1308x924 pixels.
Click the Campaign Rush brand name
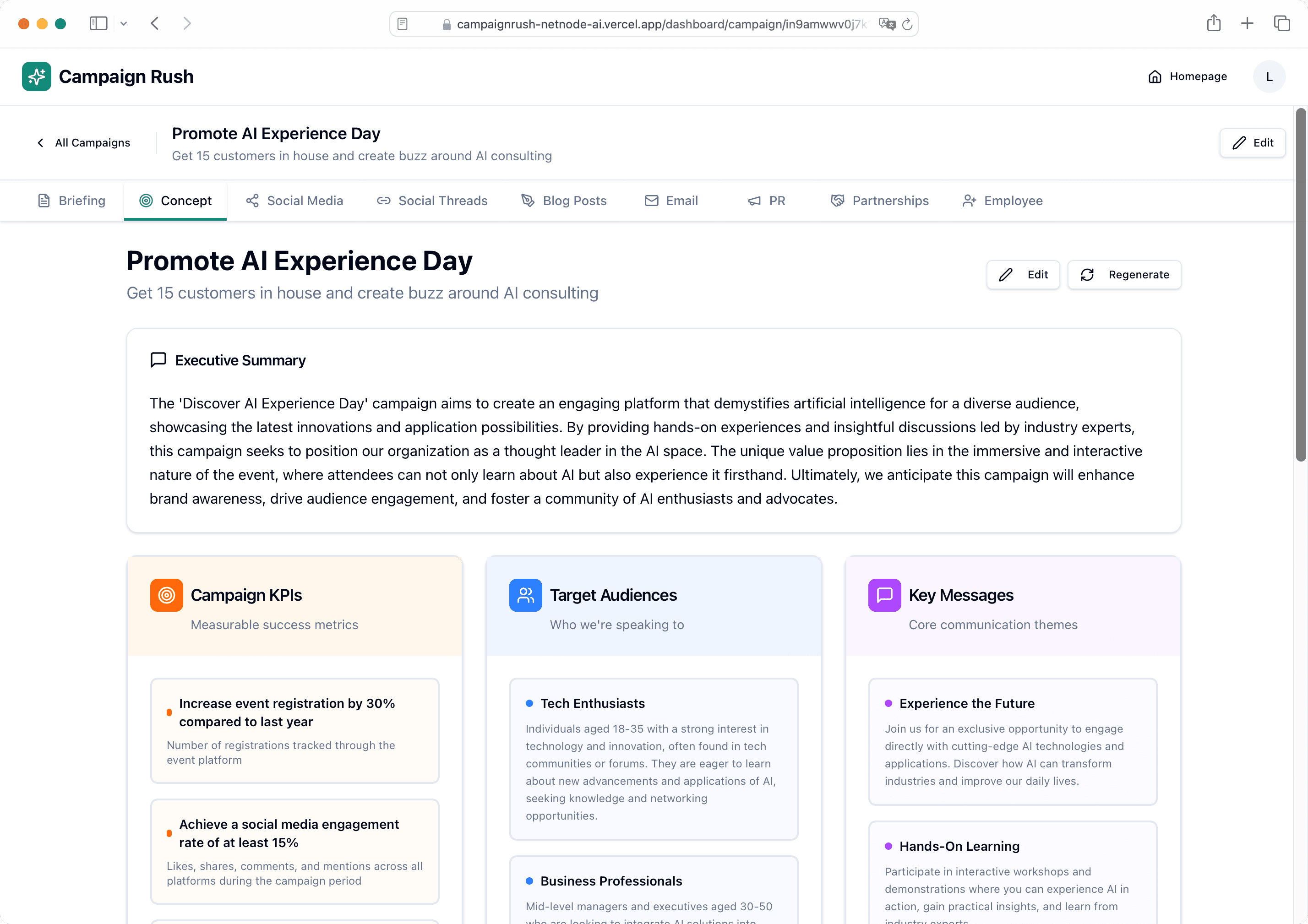[126, 76]
